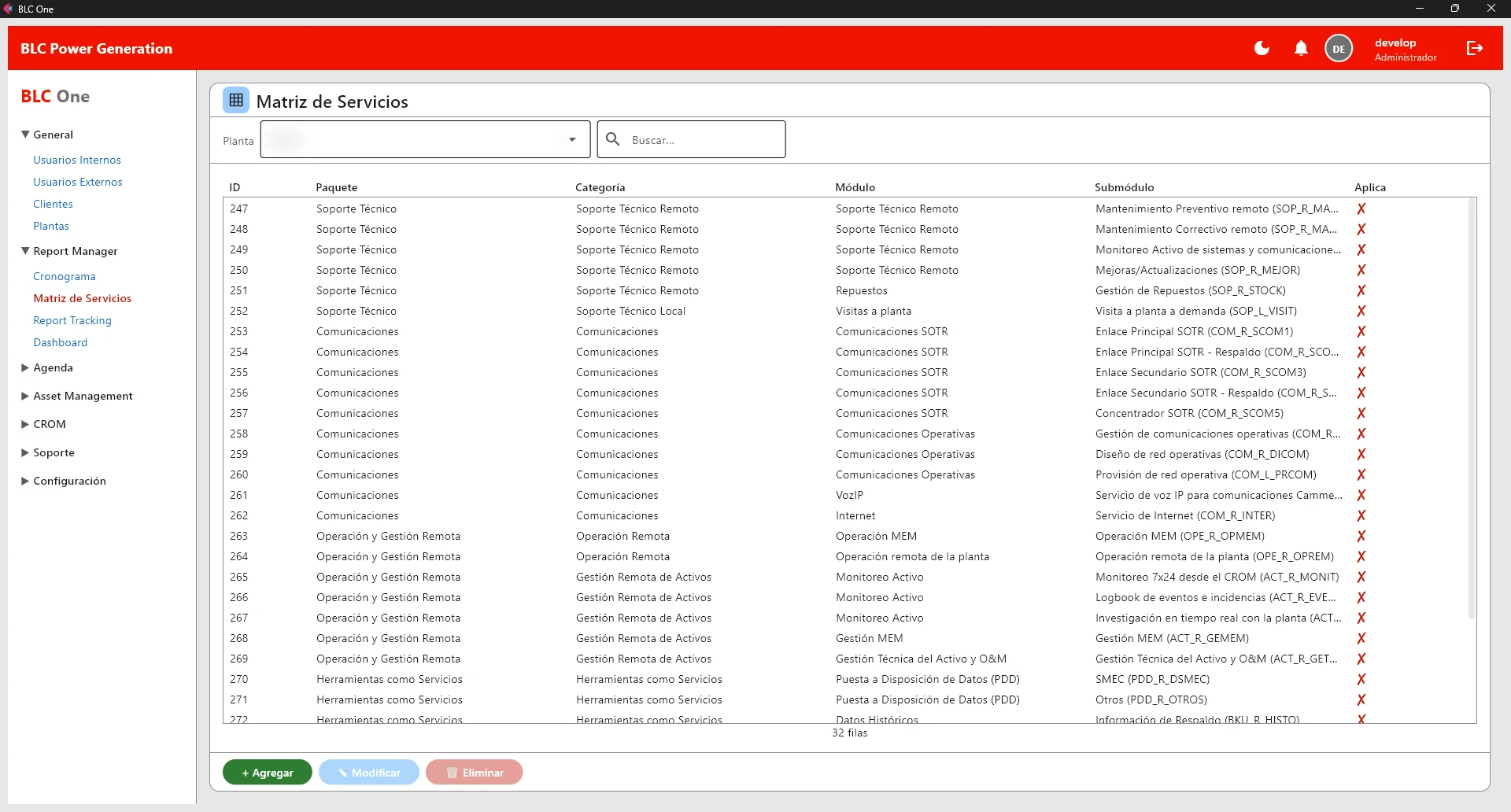Go to Plantas
This screenshot has width=1511, height=812.
(x=51, y=226)
